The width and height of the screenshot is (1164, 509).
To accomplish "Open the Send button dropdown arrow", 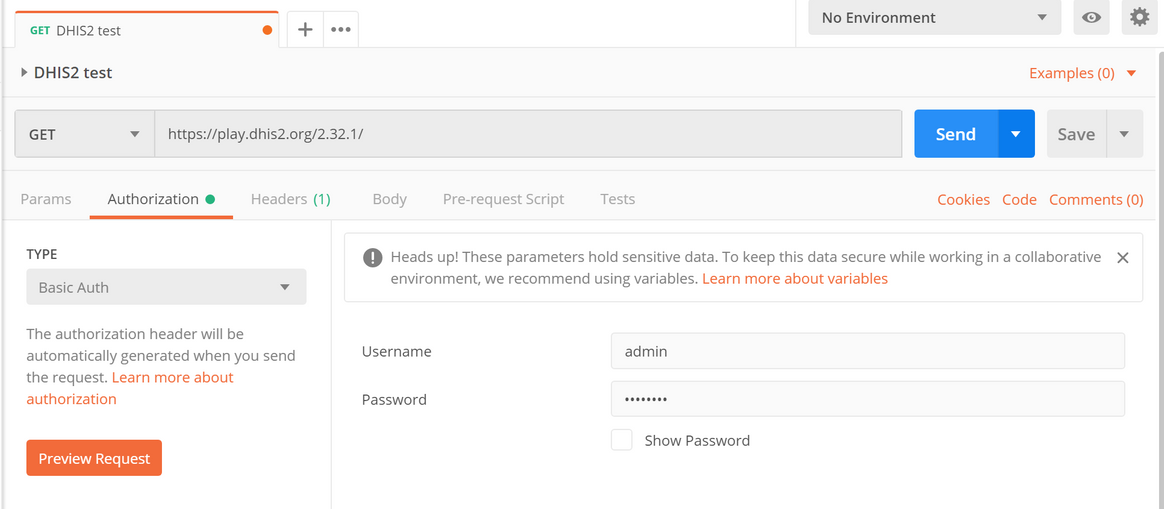I will point(1016,134).
